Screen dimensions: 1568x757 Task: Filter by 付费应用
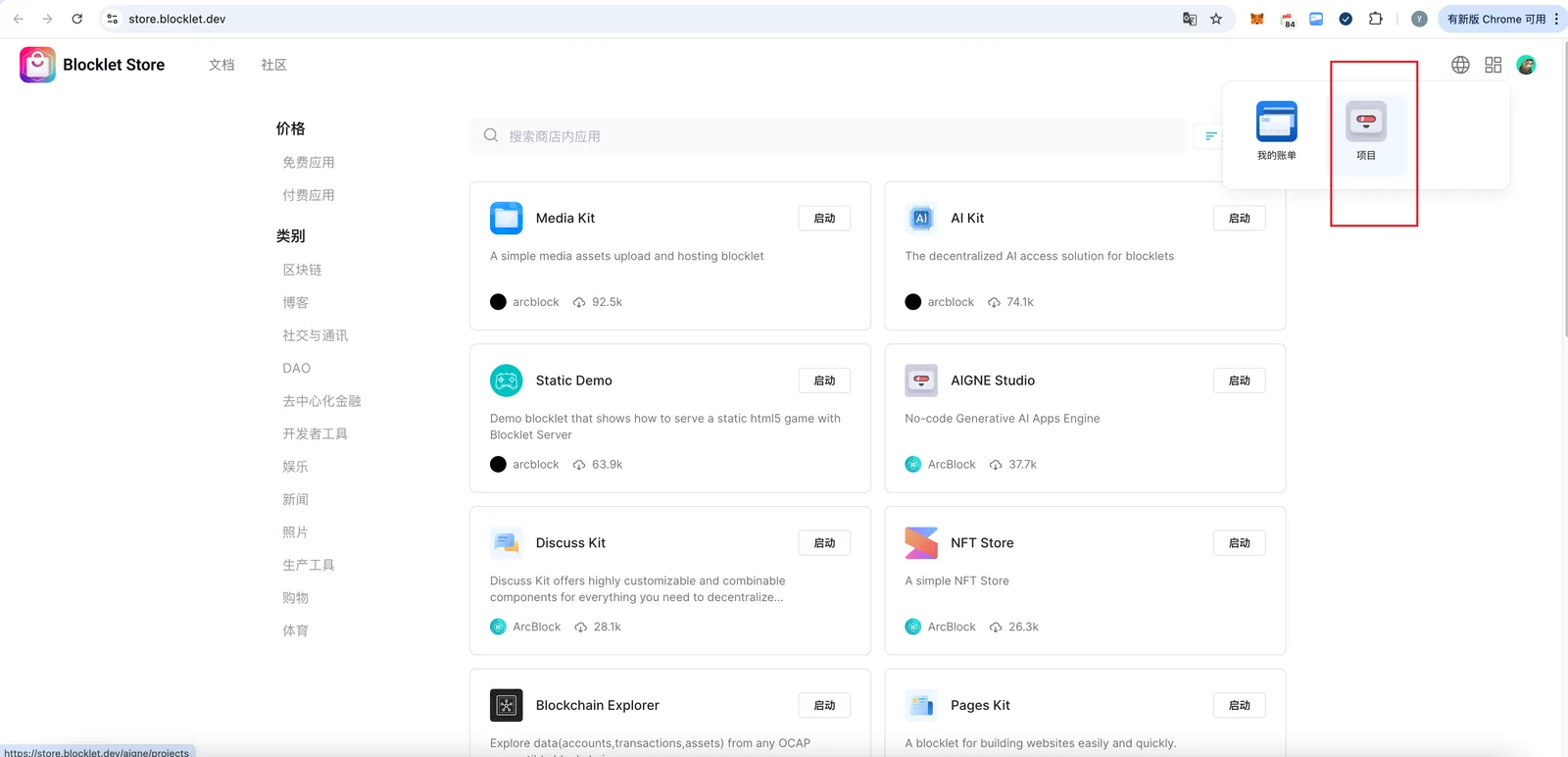(309, 195)
